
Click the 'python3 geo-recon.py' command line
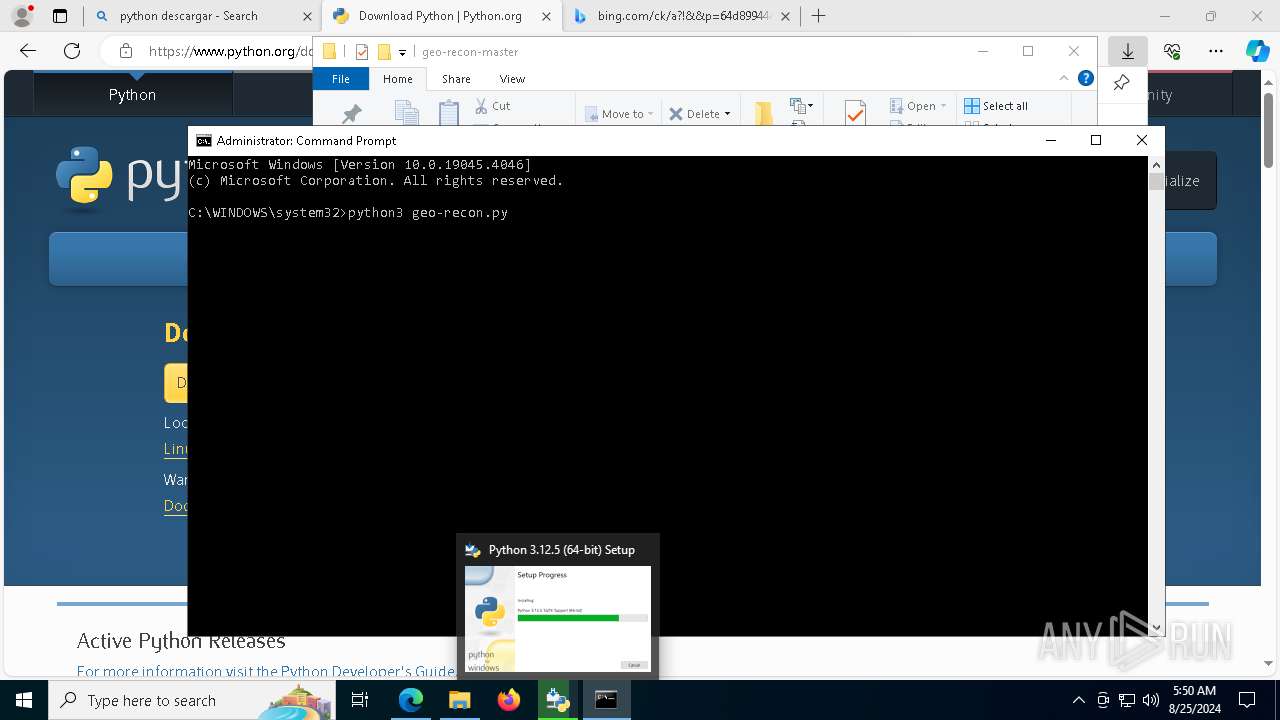pos(428,212)
